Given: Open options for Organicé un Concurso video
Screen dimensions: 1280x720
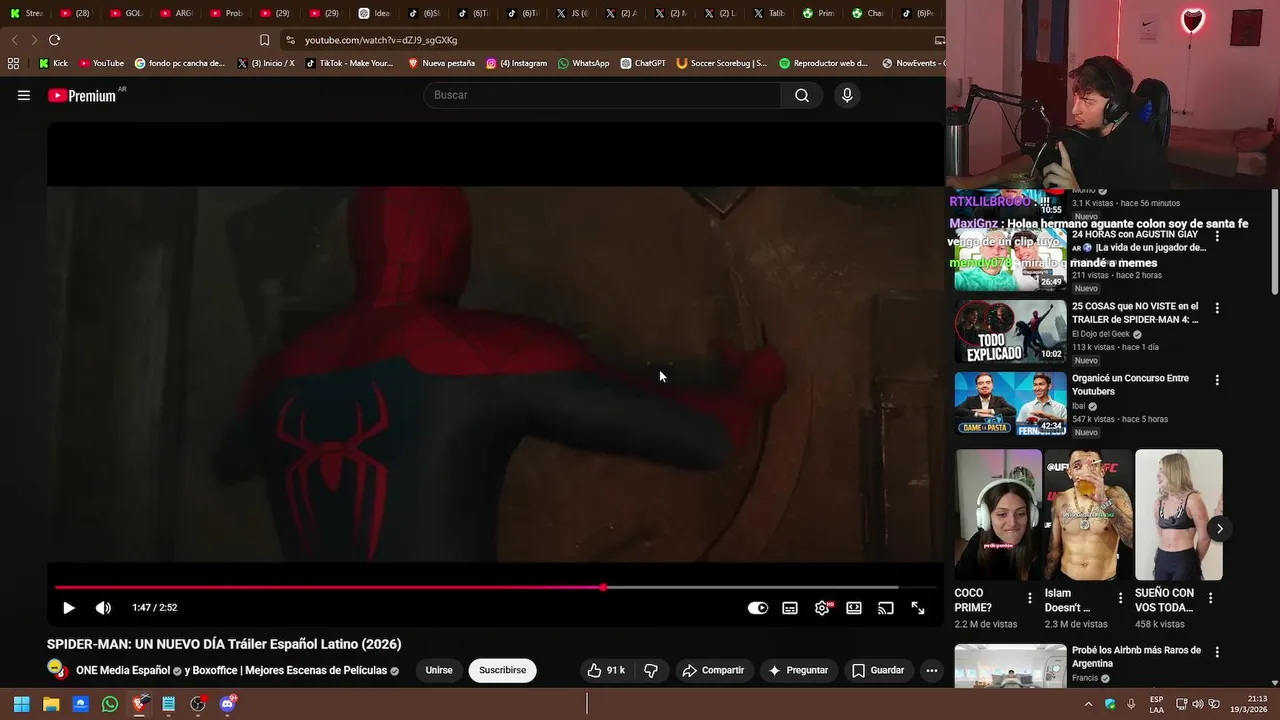Looking at the screenshot, I should [x=1217, y=380].
